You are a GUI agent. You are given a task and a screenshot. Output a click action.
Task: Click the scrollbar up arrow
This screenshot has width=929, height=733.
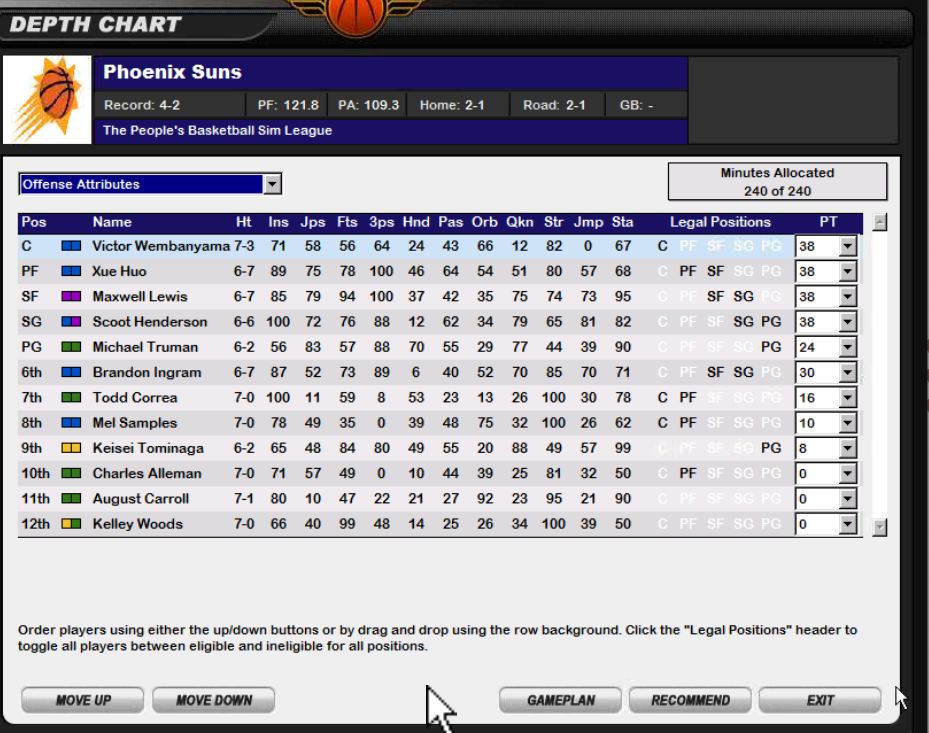[x=879, y=221]
